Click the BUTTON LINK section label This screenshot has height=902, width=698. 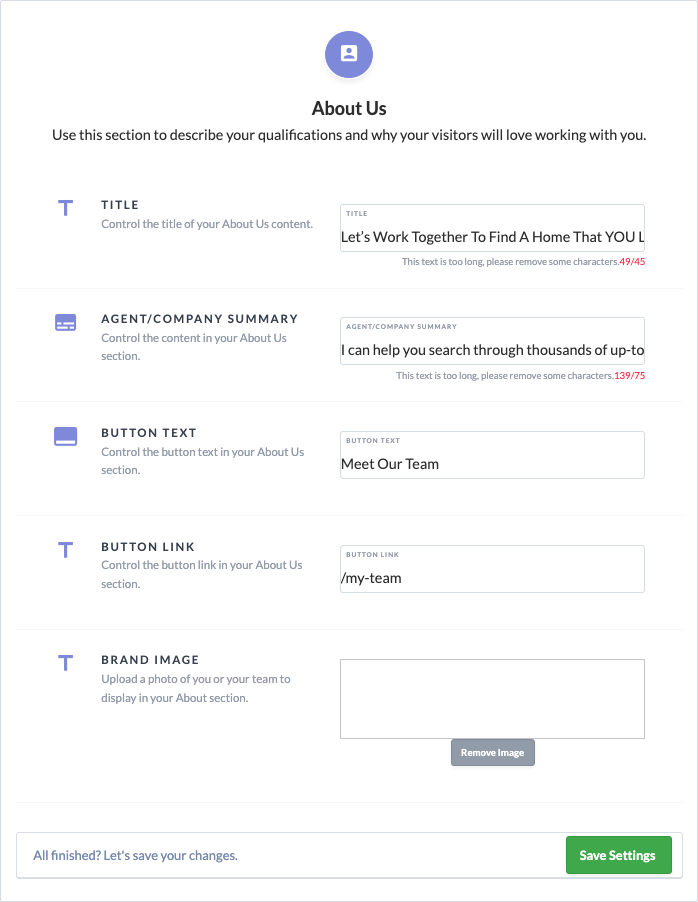pyautogui.click(x=148, y=546)
